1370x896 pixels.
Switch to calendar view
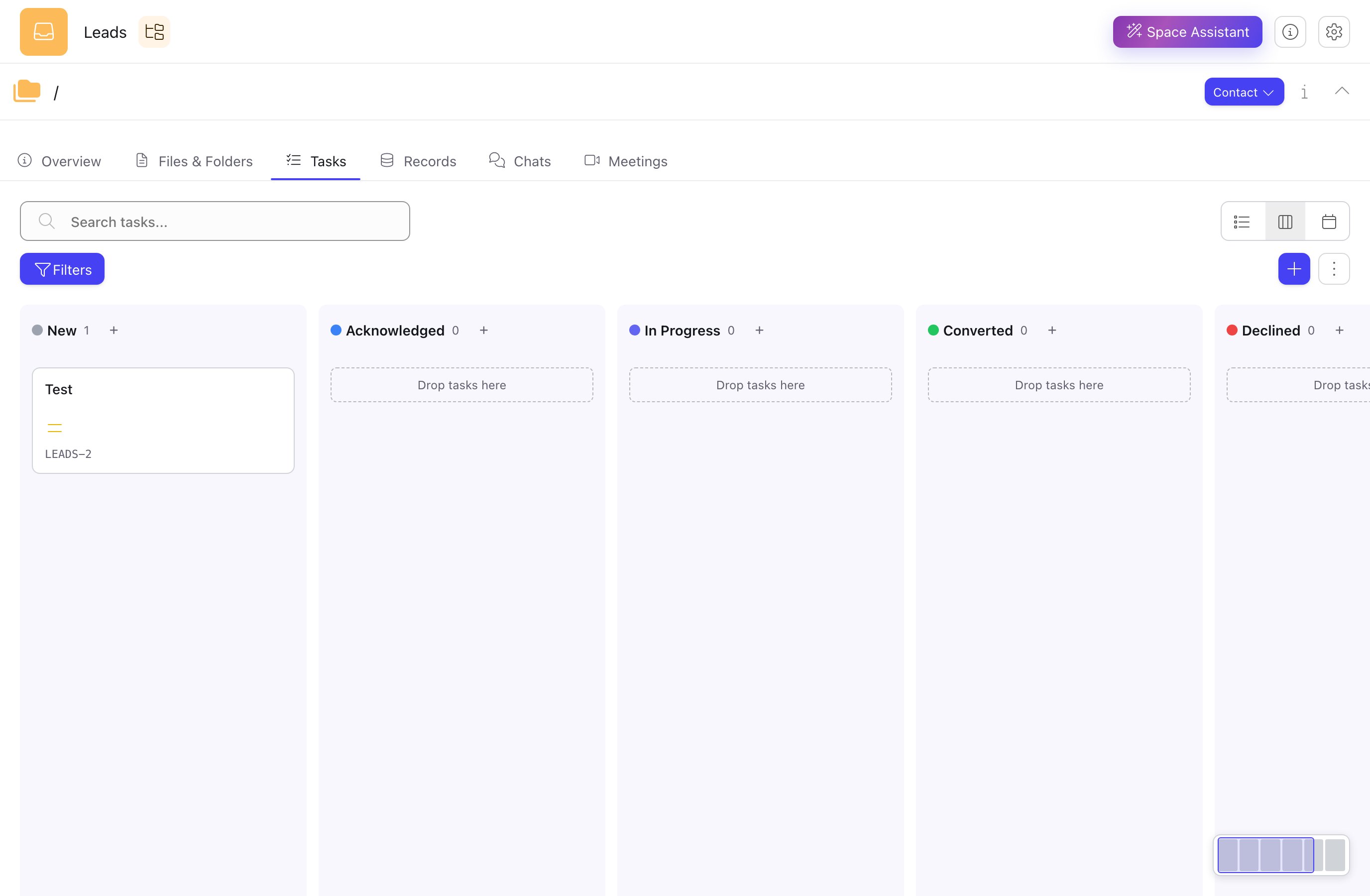click(x=1329, y=222)
